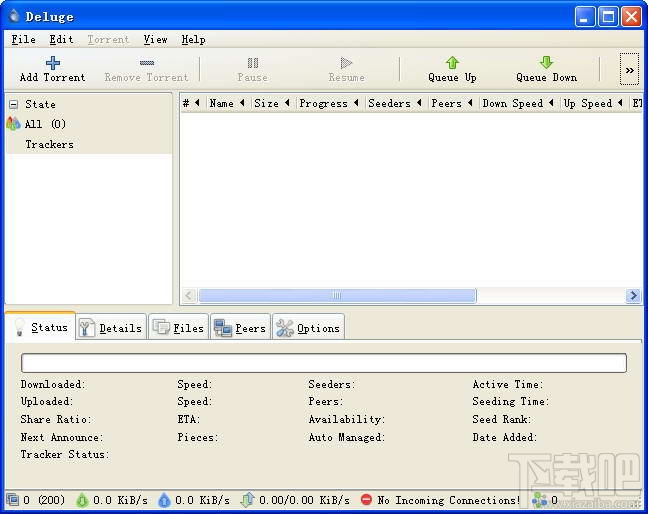Switch to the Options tab
648x514 pixels.
coord(308,328)
